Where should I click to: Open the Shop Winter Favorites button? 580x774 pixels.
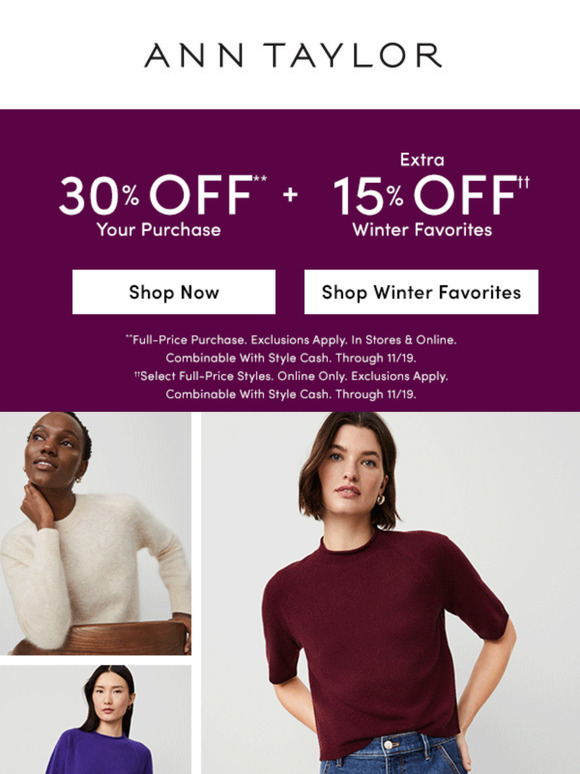(x=421, y=292)
